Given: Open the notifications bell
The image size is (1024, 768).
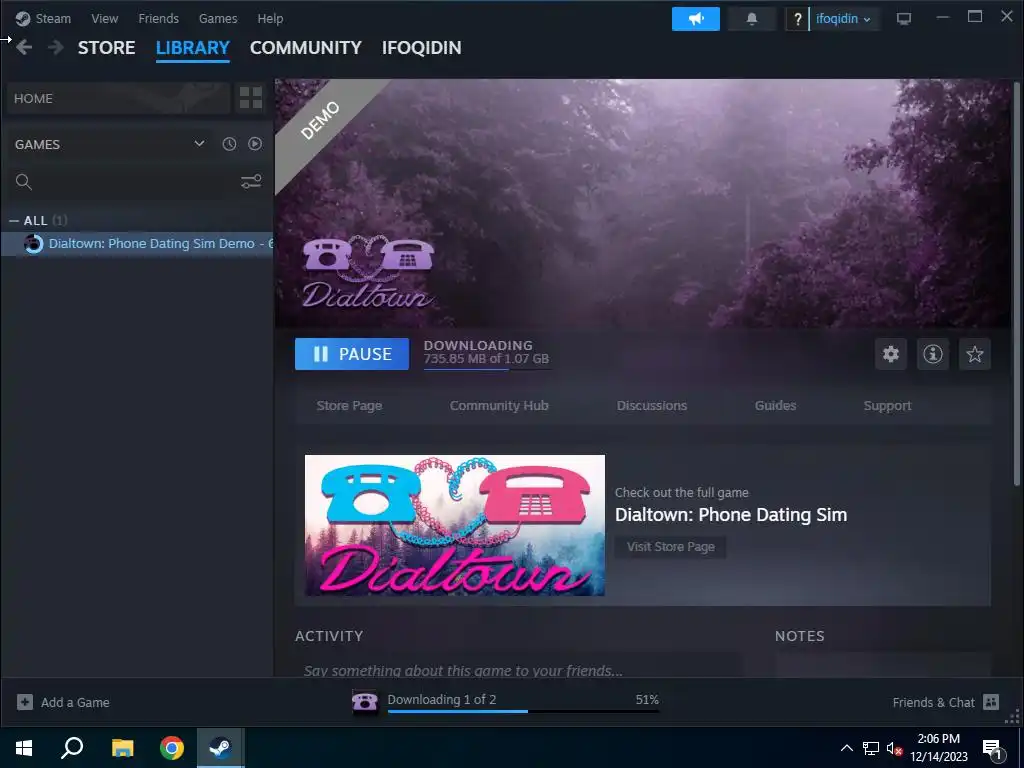Looking at the screenshot, I should [752, 19].
